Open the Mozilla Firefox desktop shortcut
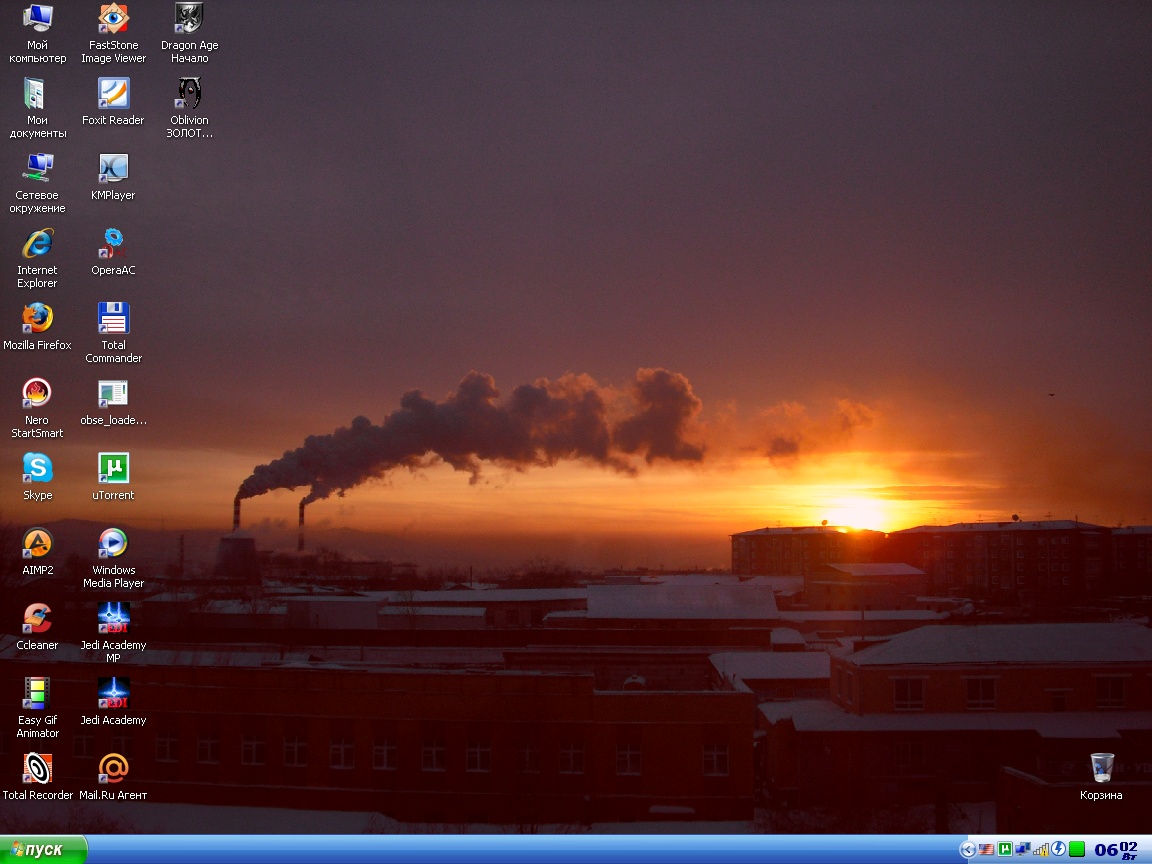 click(37, 319)
